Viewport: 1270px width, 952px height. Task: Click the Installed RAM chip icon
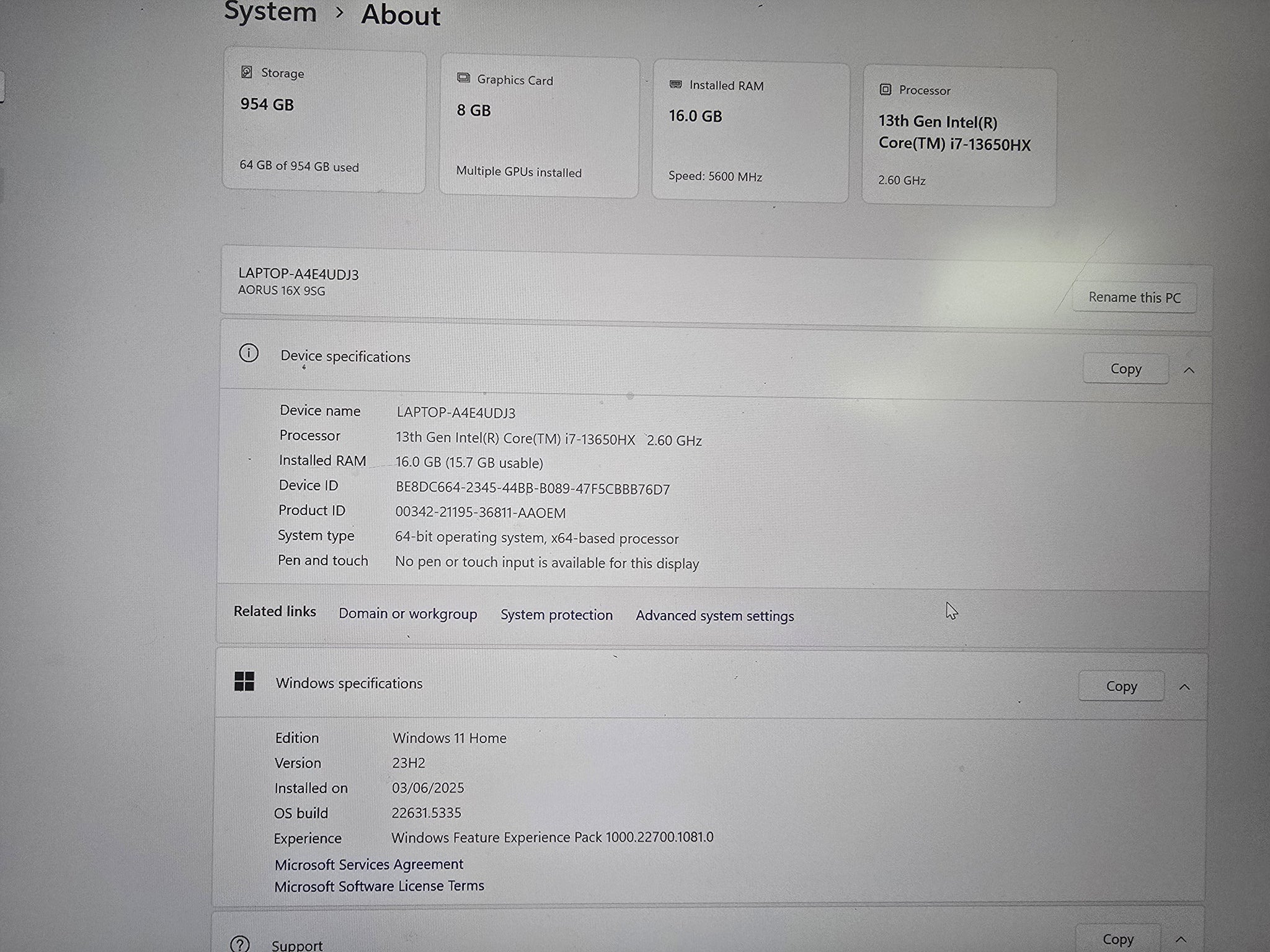click(x=676, y=84)
